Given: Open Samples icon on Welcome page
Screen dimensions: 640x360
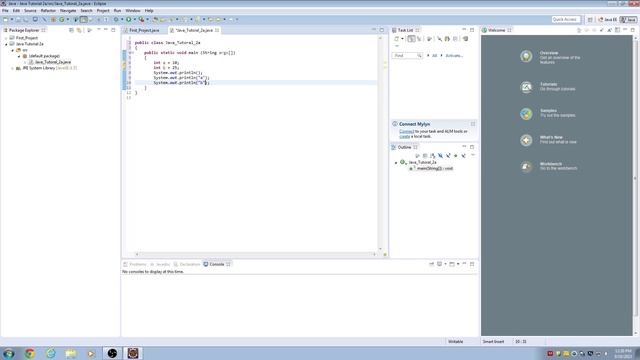Looking at the screenshot, I should 526,113.
